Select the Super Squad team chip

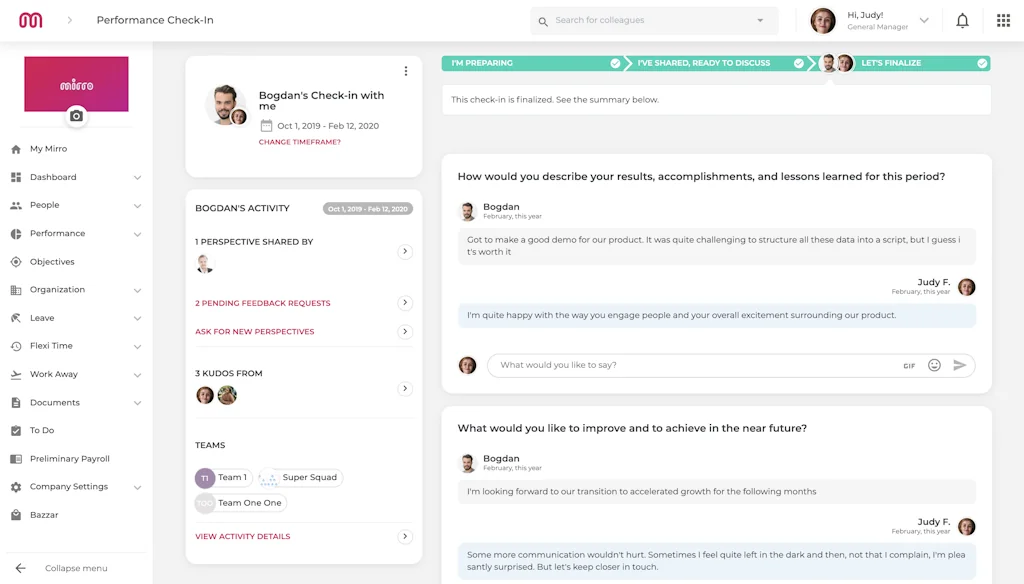(300, 478)
